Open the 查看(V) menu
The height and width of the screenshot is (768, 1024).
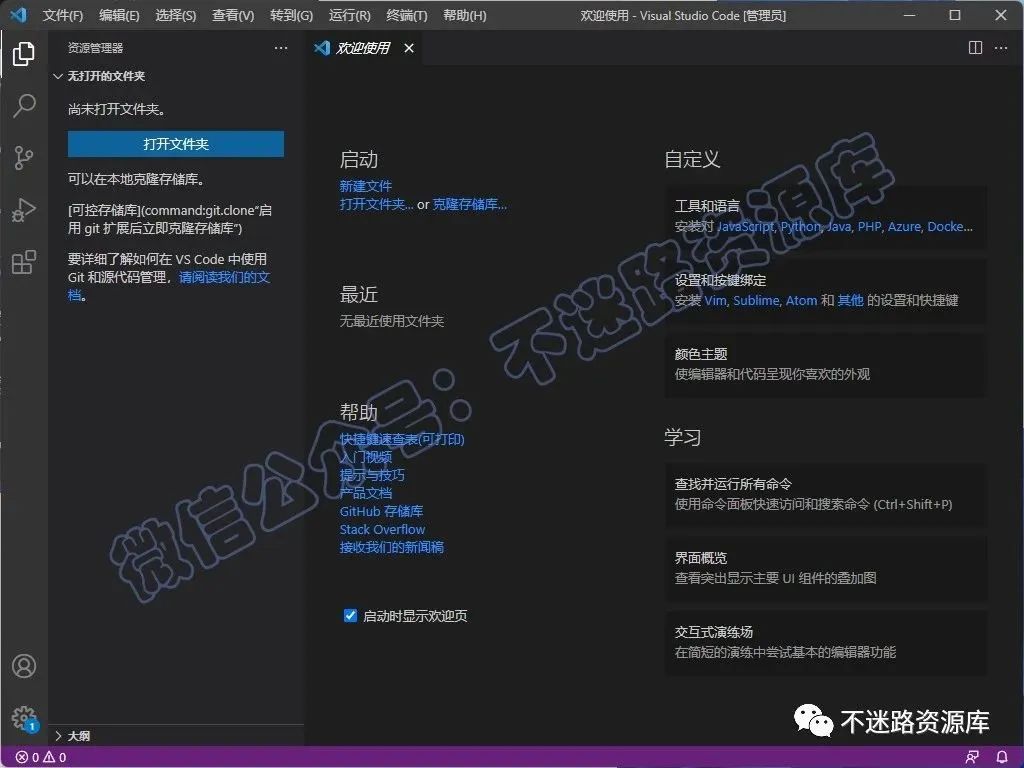(x=233, y=15)
